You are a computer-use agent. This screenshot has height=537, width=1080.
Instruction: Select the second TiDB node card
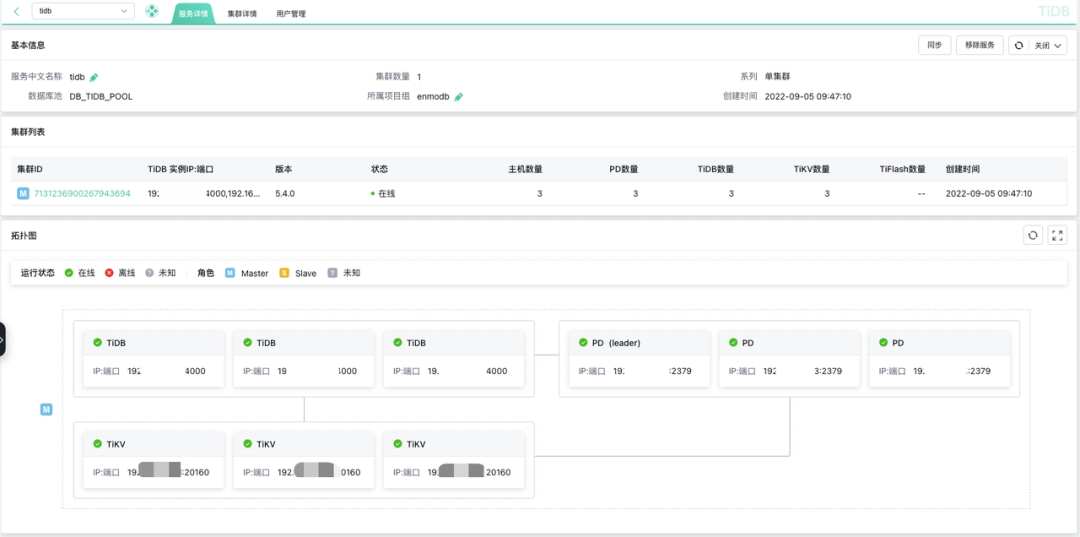pyautogui.click(x=304, y=358)
